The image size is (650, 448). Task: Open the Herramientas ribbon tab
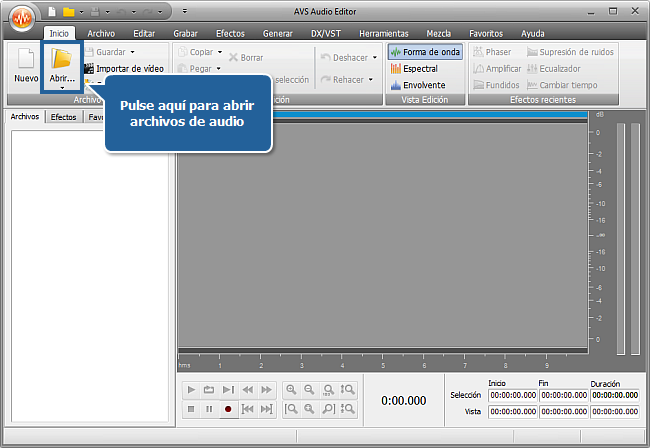(382, 33)
